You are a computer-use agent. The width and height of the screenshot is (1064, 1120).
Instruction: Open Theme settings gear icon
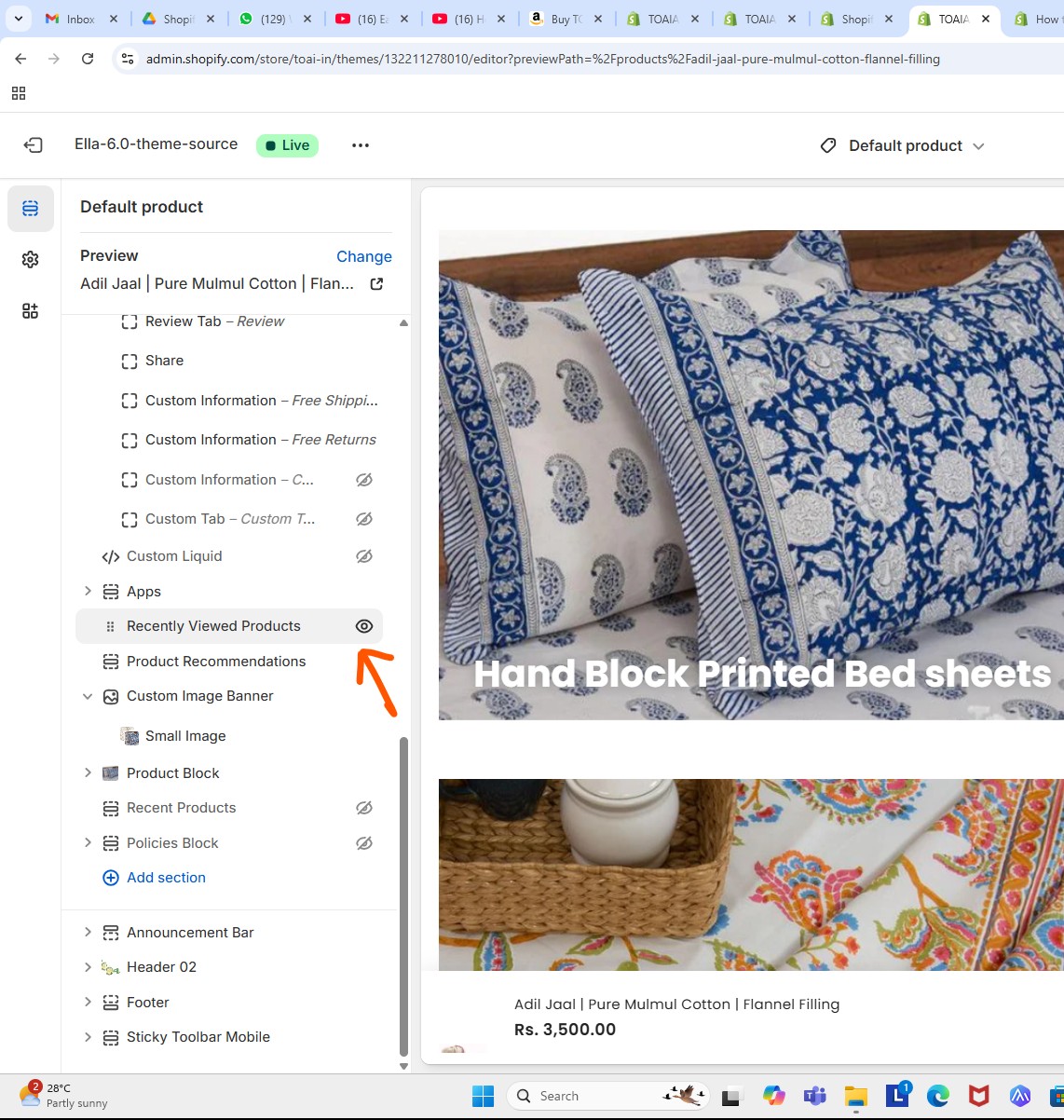[31, 260]
